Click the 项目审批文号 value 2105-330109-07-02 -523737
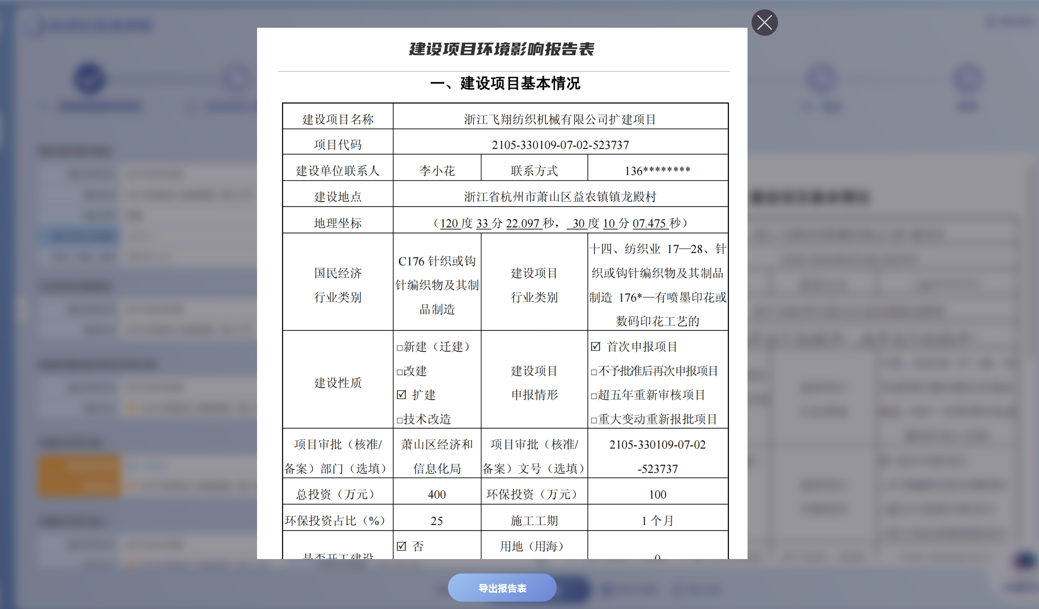Viewport: 1039px width, 609px height. click(x=657, y=457)
